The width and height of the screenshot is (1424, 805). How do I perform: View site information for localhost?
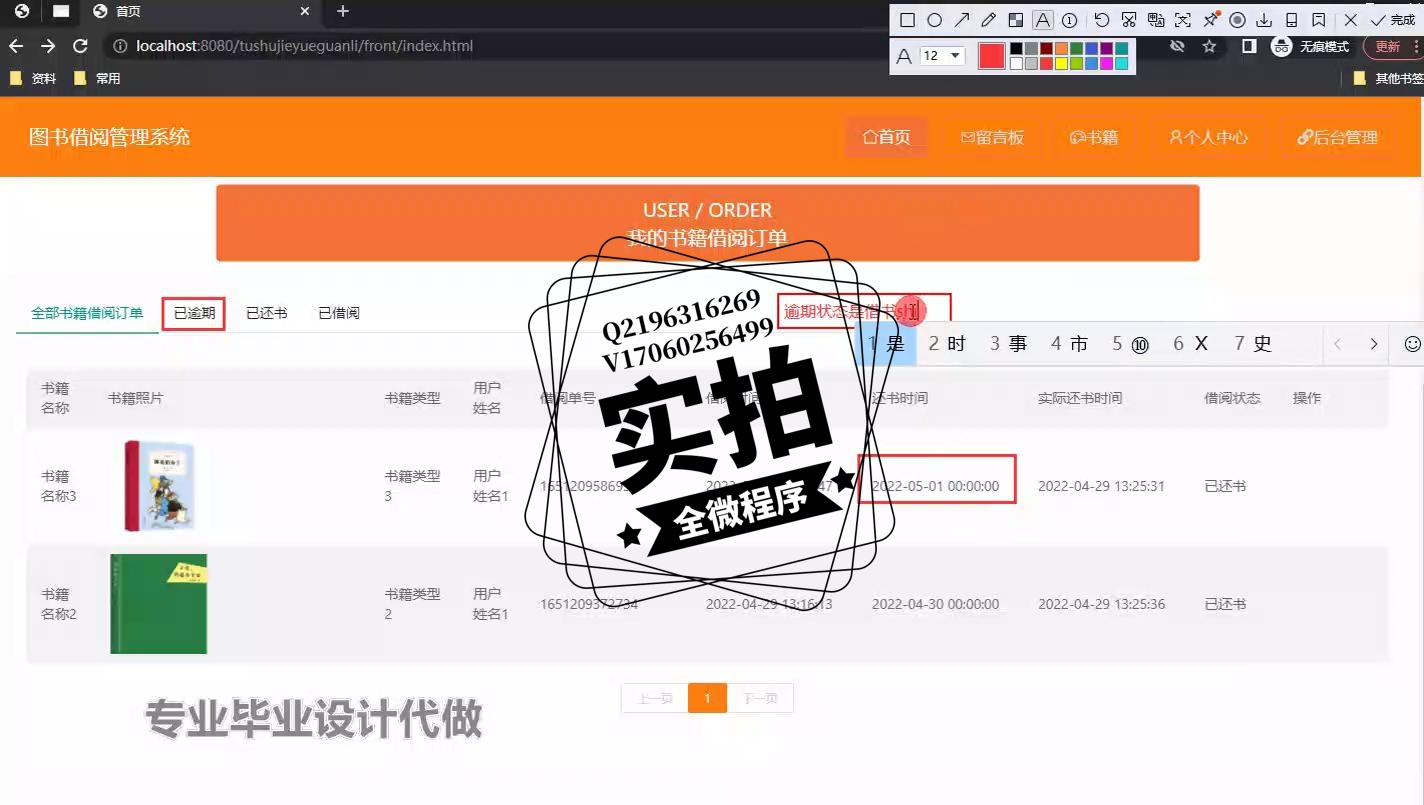tap(120, 46)
